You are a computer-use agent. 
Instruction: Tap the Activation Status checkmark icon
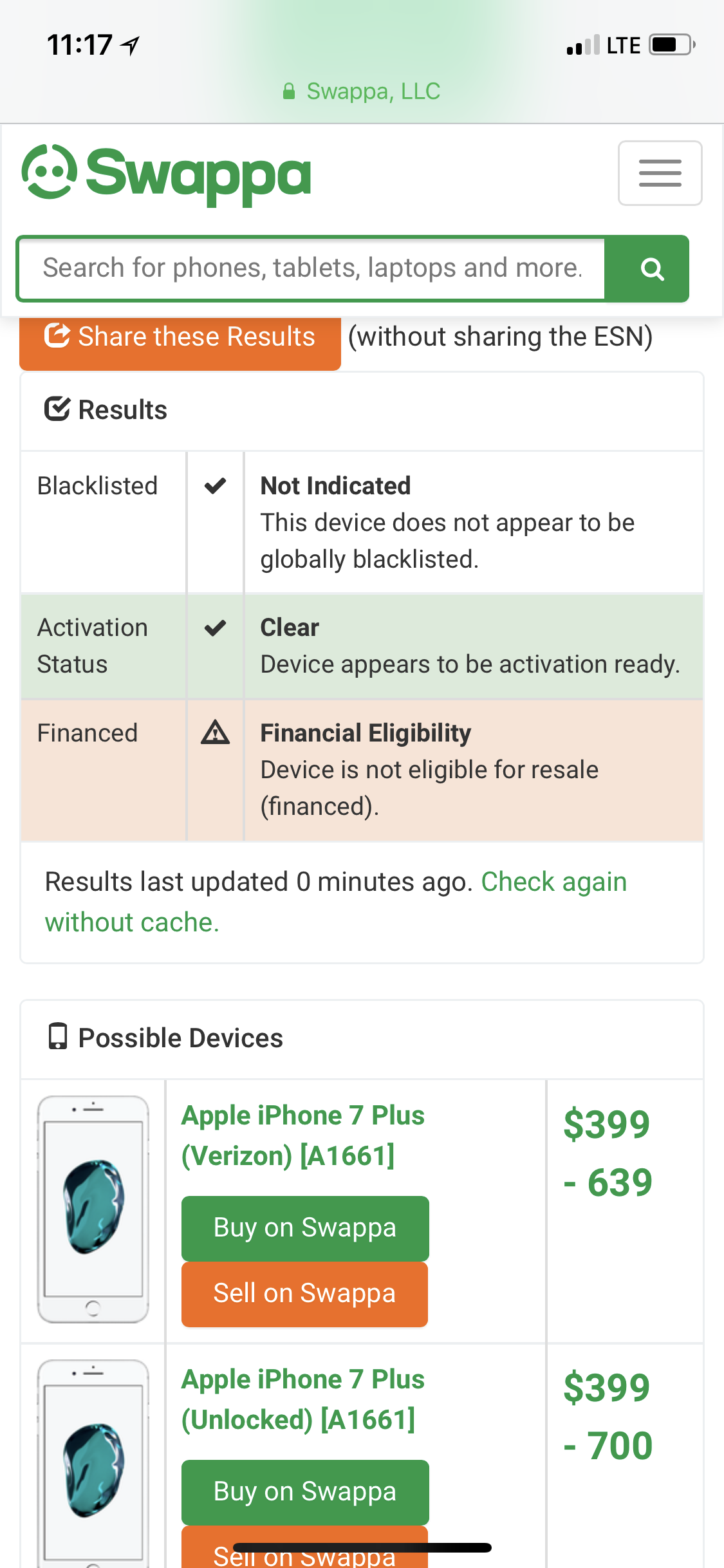(215, 627)
